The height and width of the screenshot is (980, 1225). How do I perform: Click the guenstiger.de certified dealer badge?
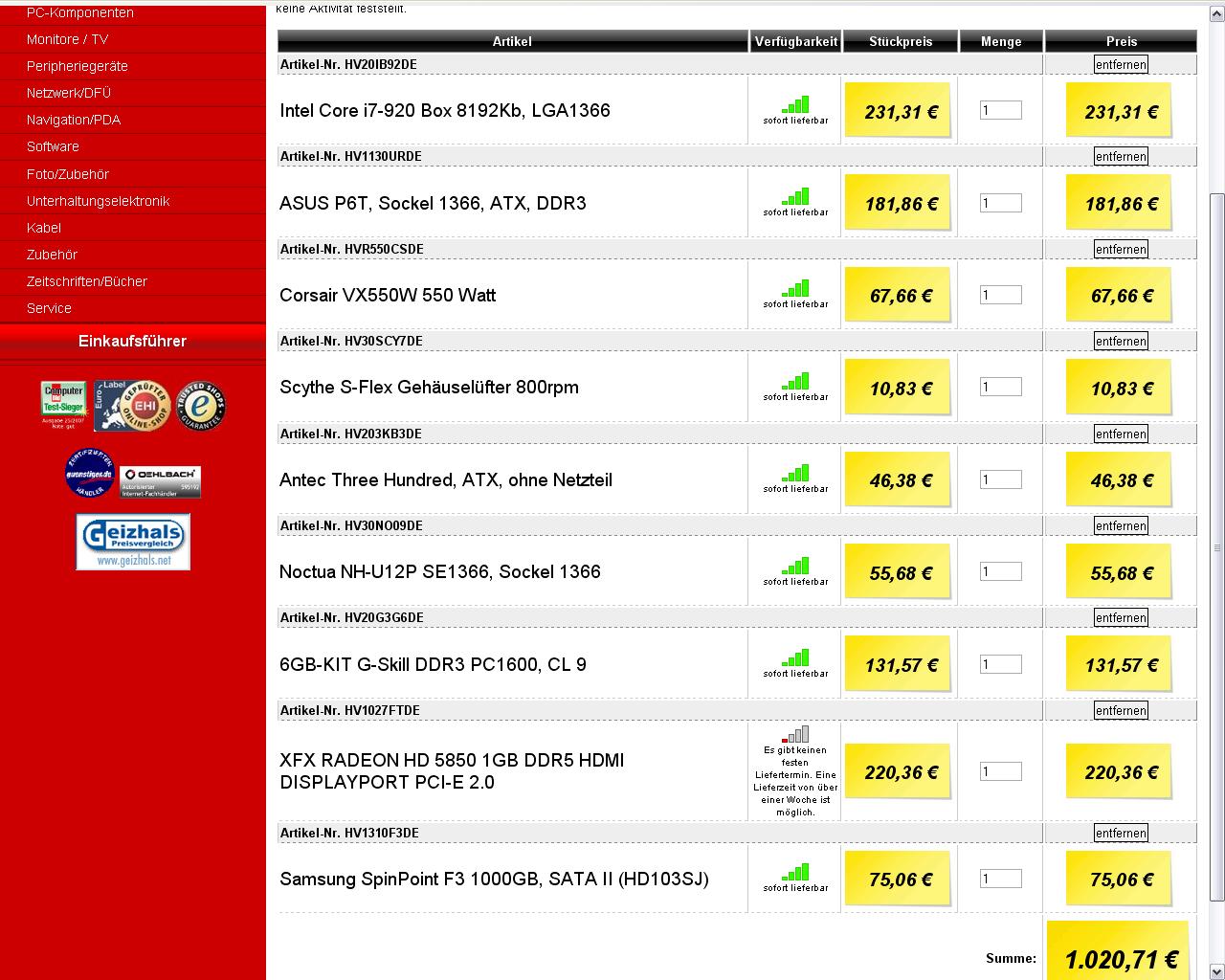pos(89,473)
